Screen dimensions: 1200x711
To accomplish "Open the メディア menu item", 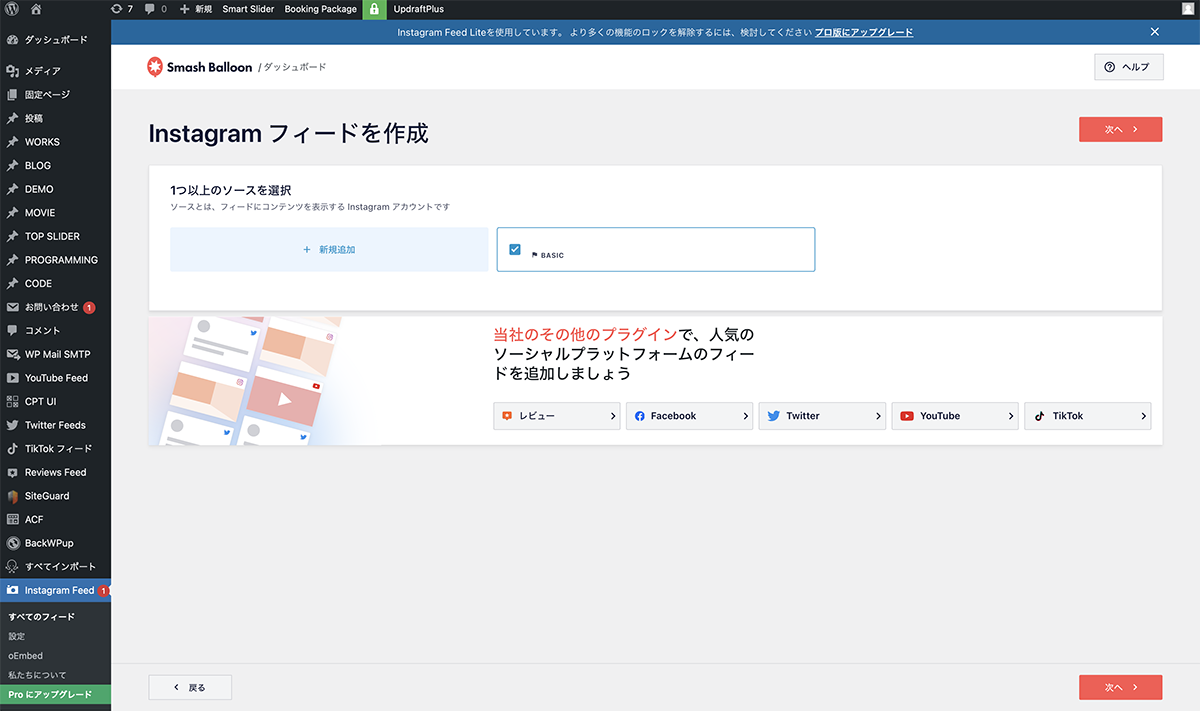I will (42, 71).
